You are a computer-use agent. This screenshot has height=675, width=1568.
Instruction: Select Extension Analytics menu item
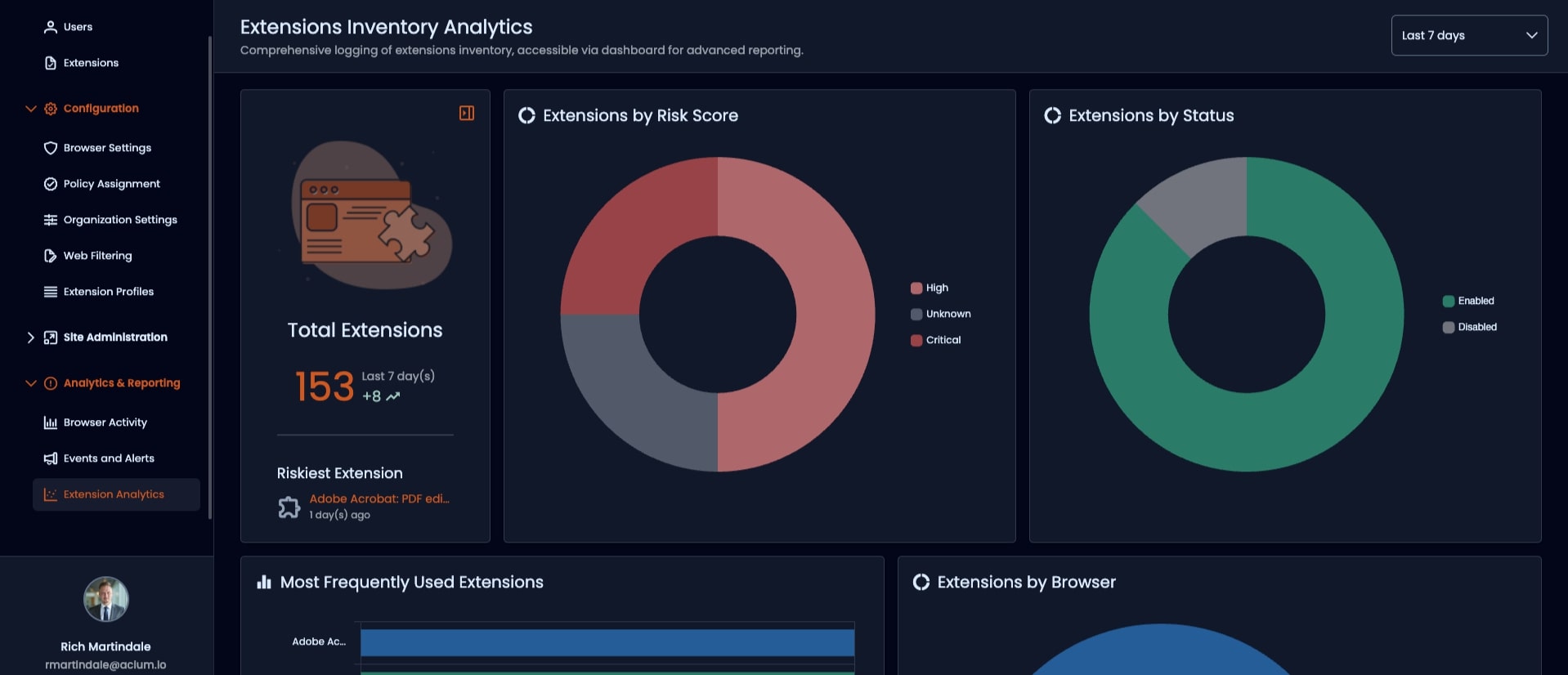click(116, 494)
